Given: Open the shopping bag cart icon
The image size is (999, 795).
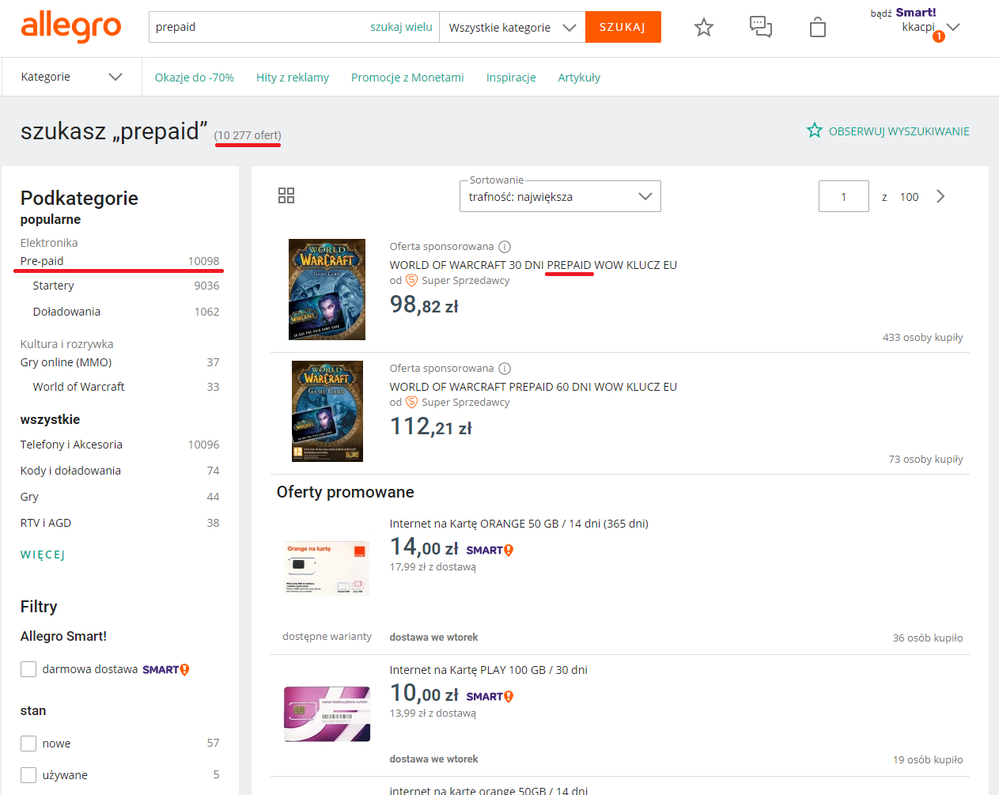Looking at the screenshot, I should [x=818, y=28].
